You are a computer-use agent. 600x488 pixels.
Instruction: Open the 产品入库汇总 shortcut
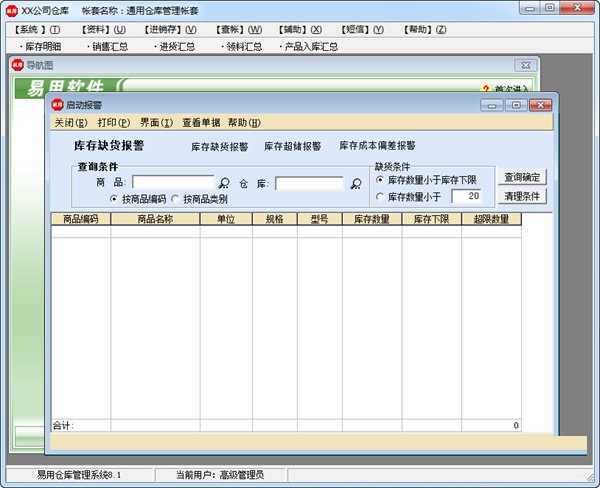click(309, 47)
